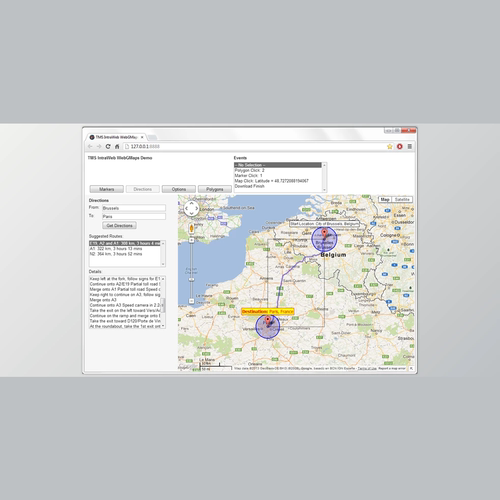Open the red Opera extension icon
The height and width of the screenshot is (500, 500).
tap(400, 146)
